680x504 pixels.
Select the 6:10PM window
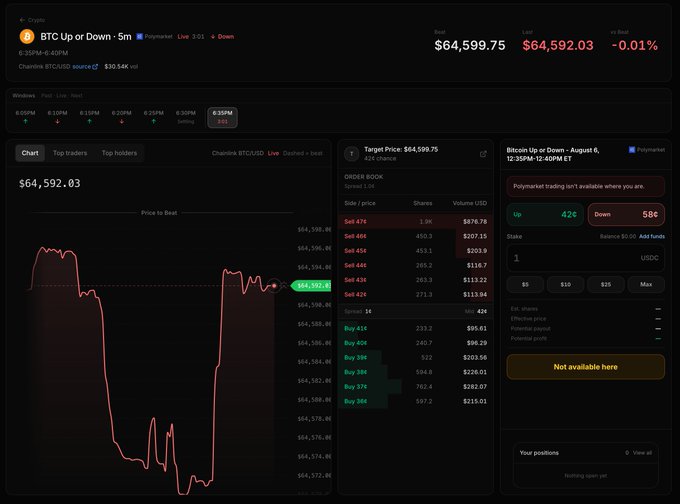(x=57, y=117)
